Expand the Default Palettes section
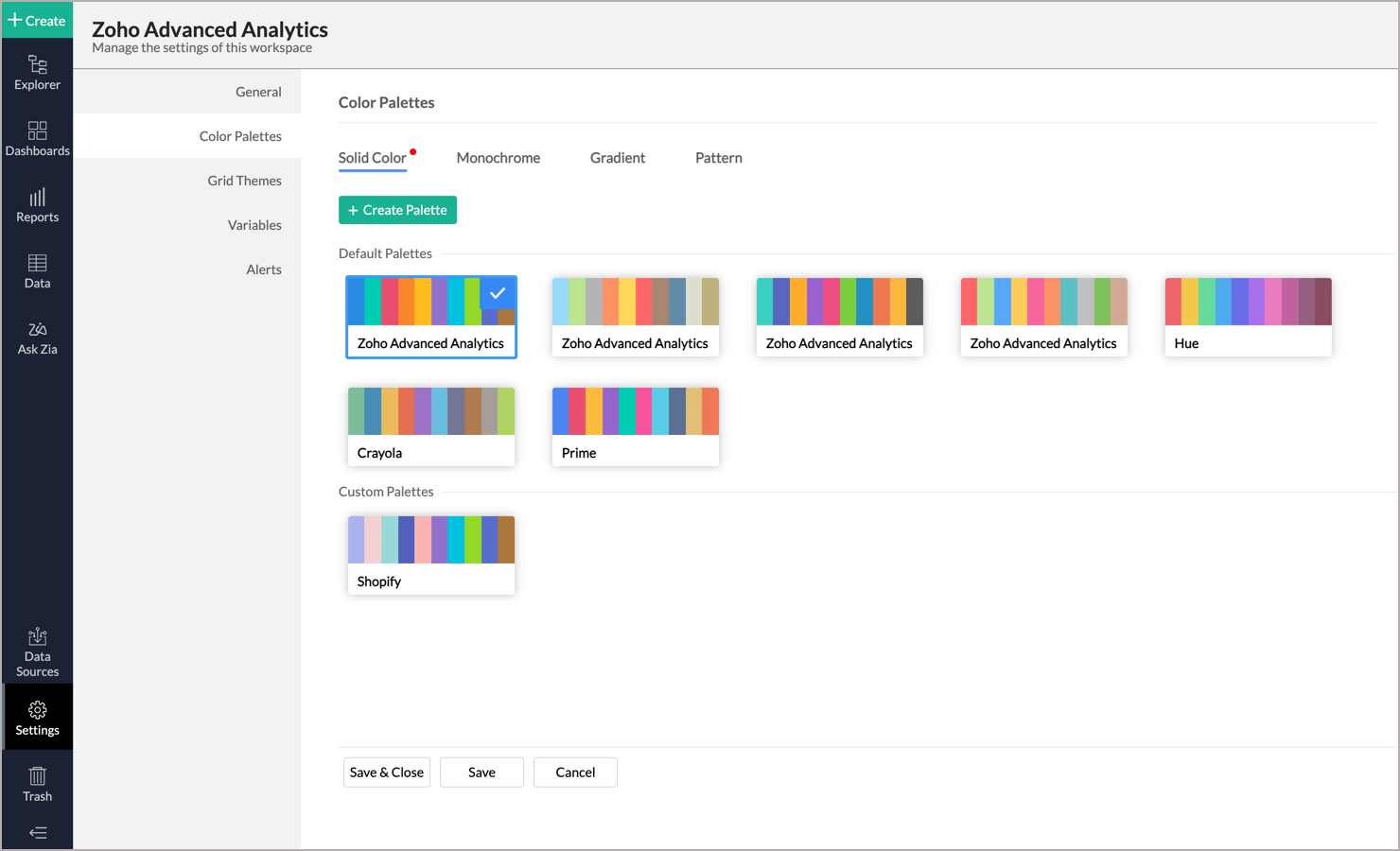Image resolution: width=1400 pixels, height=851 pixels. point(385,252)
